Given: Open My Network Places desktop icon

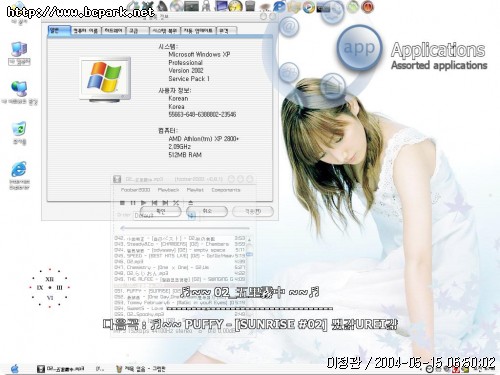Looking at the screenshot, I should (x=19, y=92).
